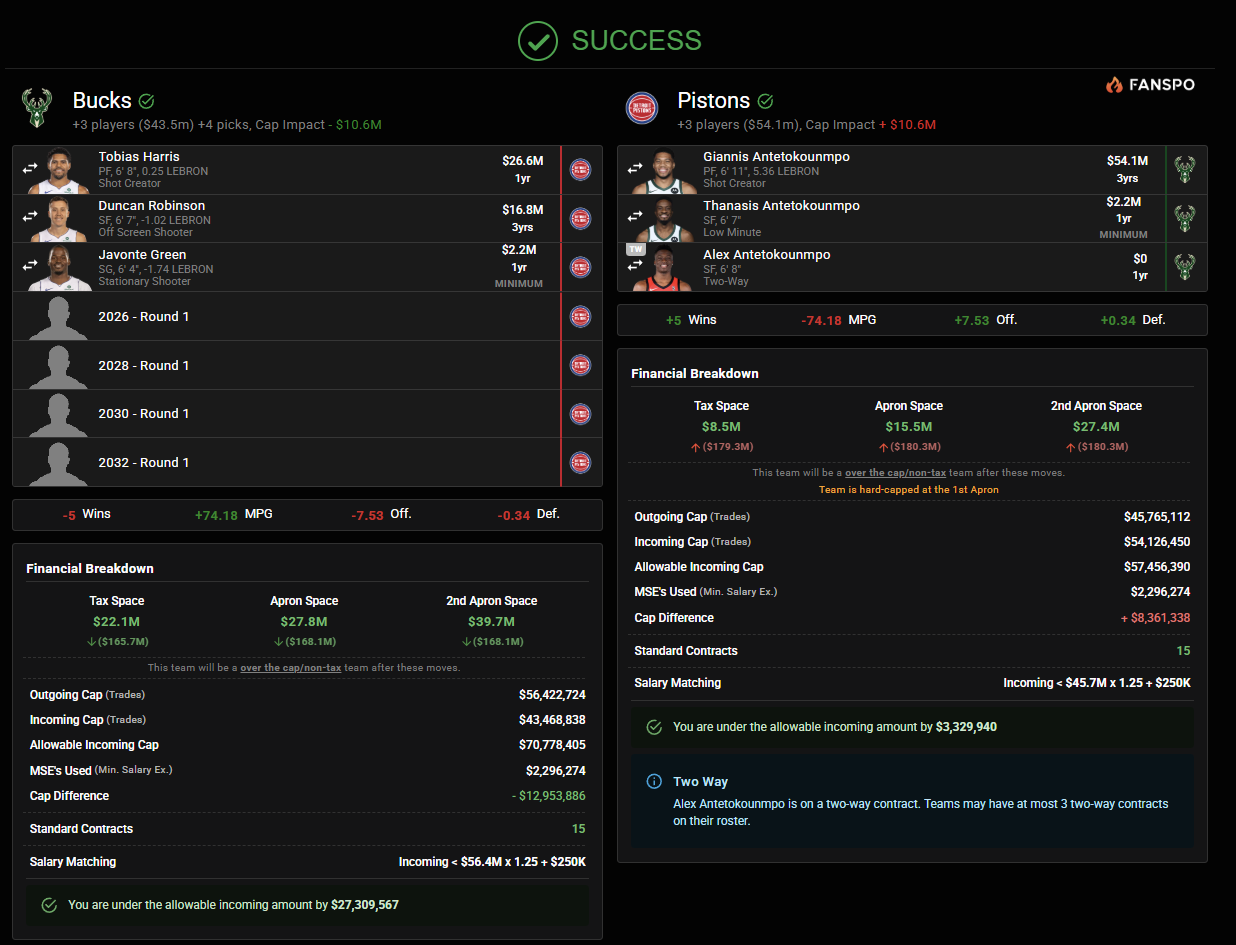
Task: Select the Duncan Robinson name
Action: (152, 205)
